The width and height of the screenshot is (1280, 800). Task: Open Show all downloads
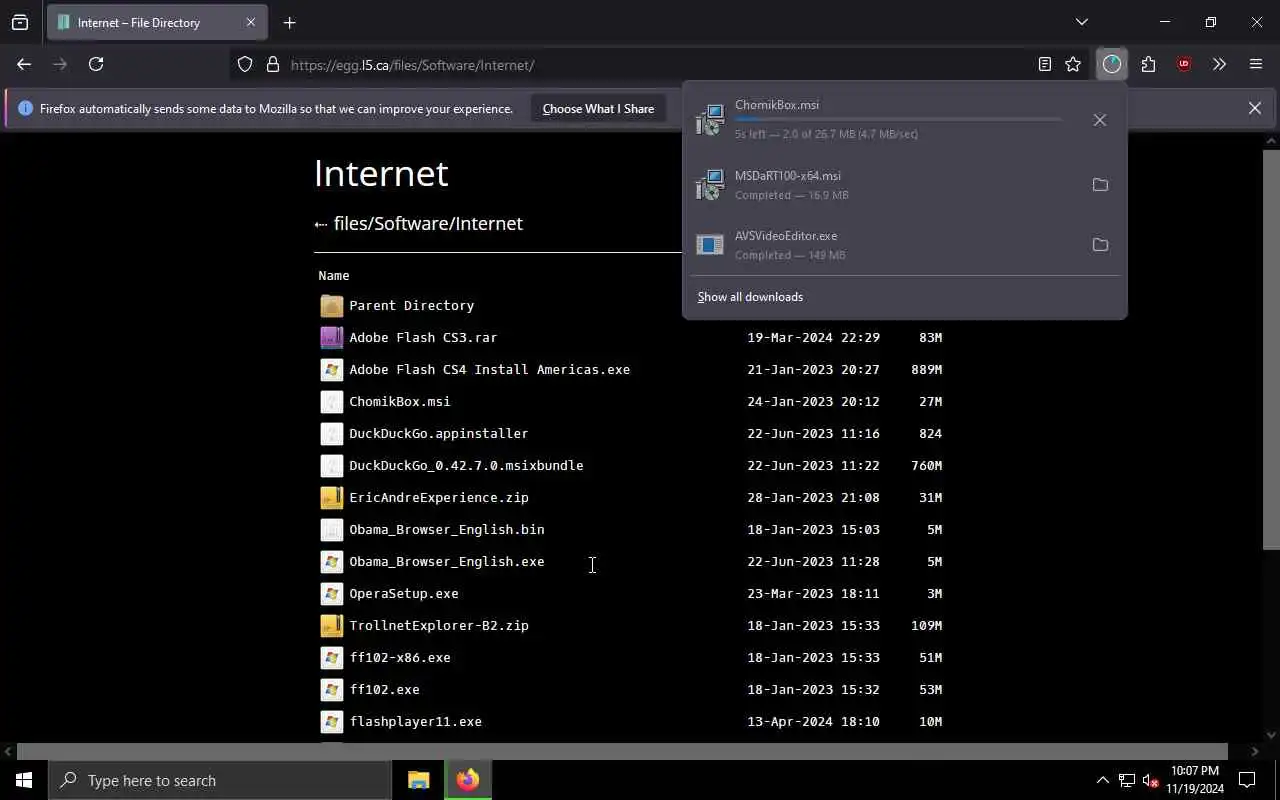tap(750, 297)
